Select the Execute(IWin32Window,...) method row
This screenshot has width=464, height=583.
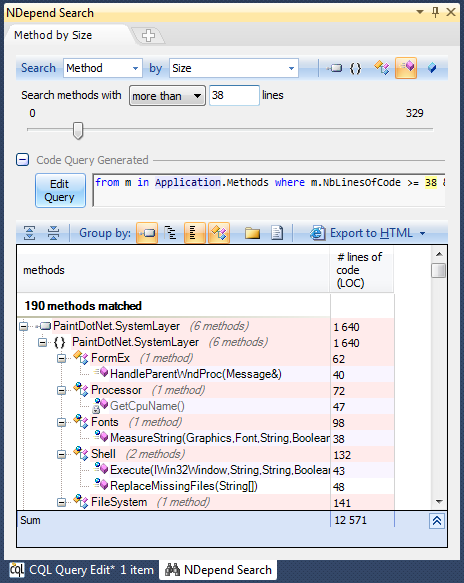click(219, 470)
